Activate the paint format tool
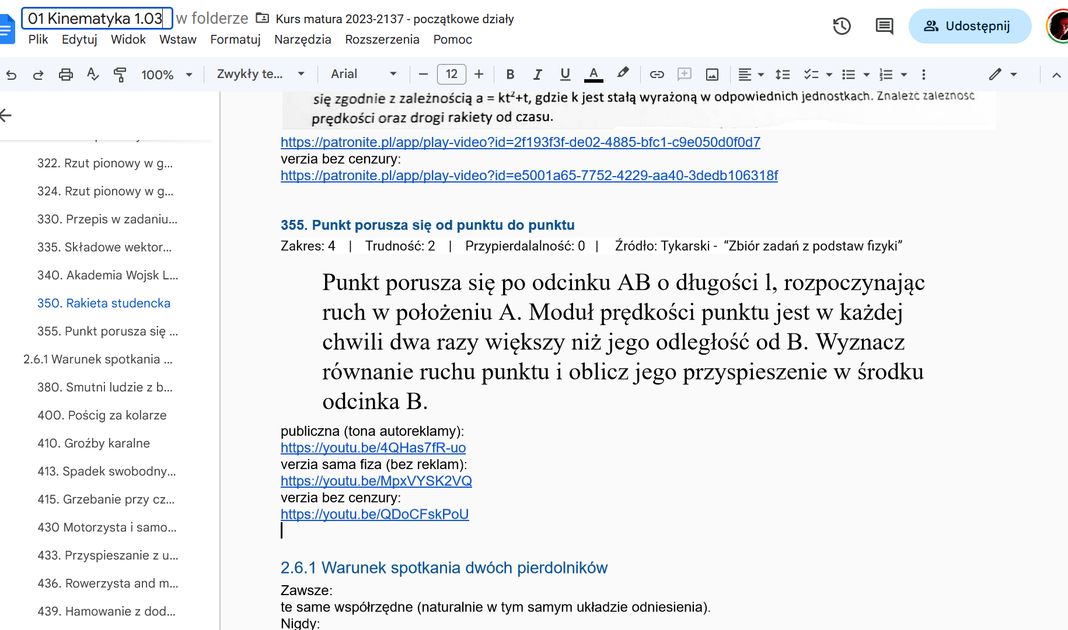The width and height of the screenshot is (1068, 630). pyautogui.click(x=120, y=75)
